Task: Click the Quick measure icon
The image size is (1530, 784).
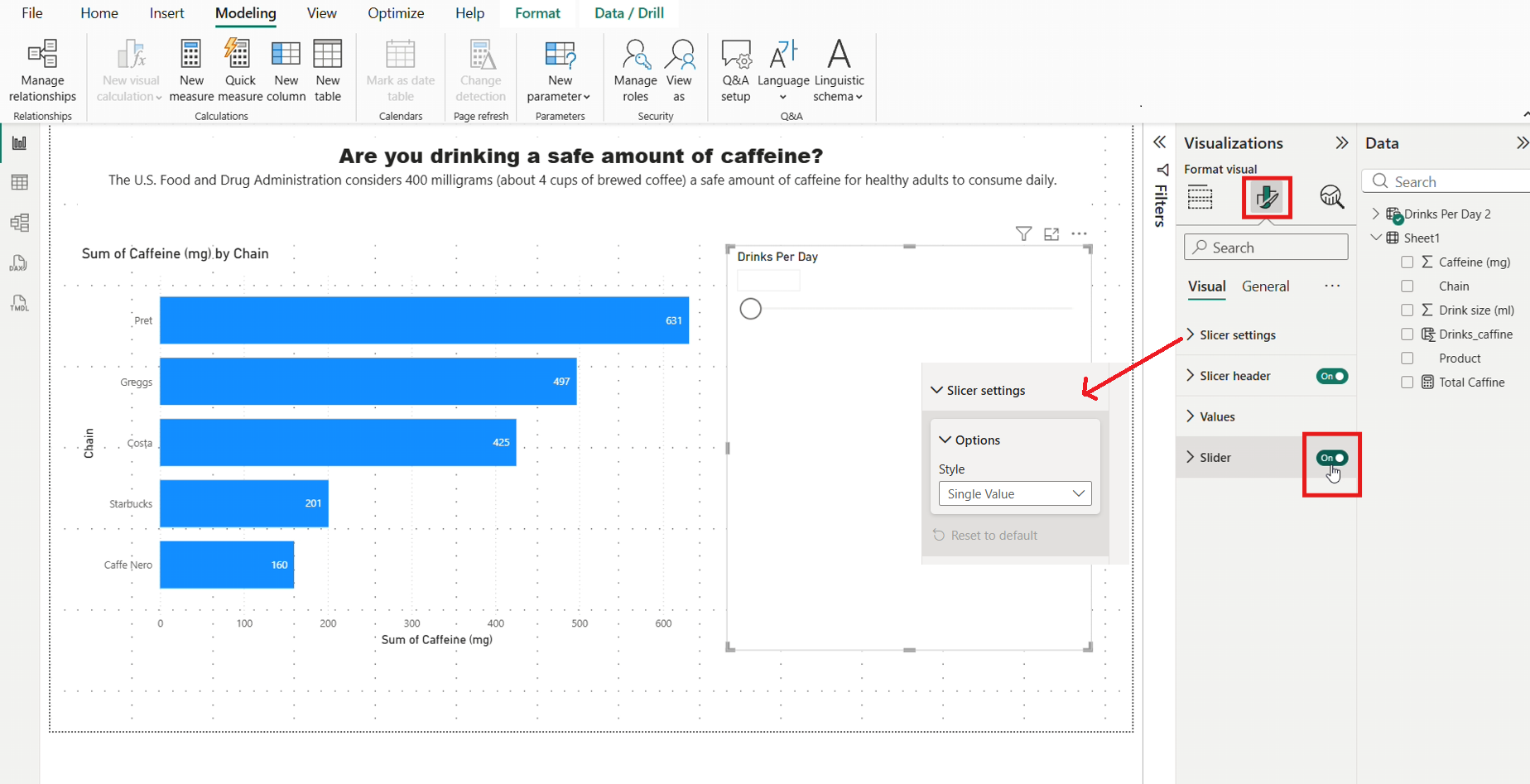Action: 239,55
